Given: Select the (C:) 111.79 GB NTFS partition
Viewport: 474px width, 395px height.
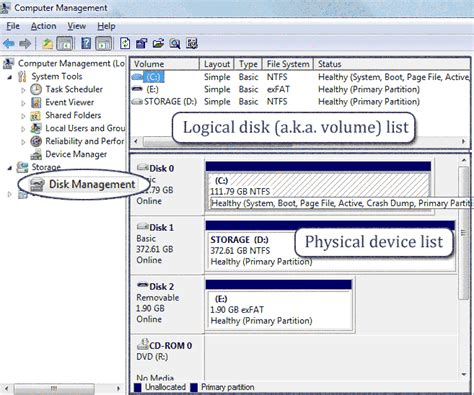Looking at the screenshot, I should pyautogui.click(x=318, y=191).
